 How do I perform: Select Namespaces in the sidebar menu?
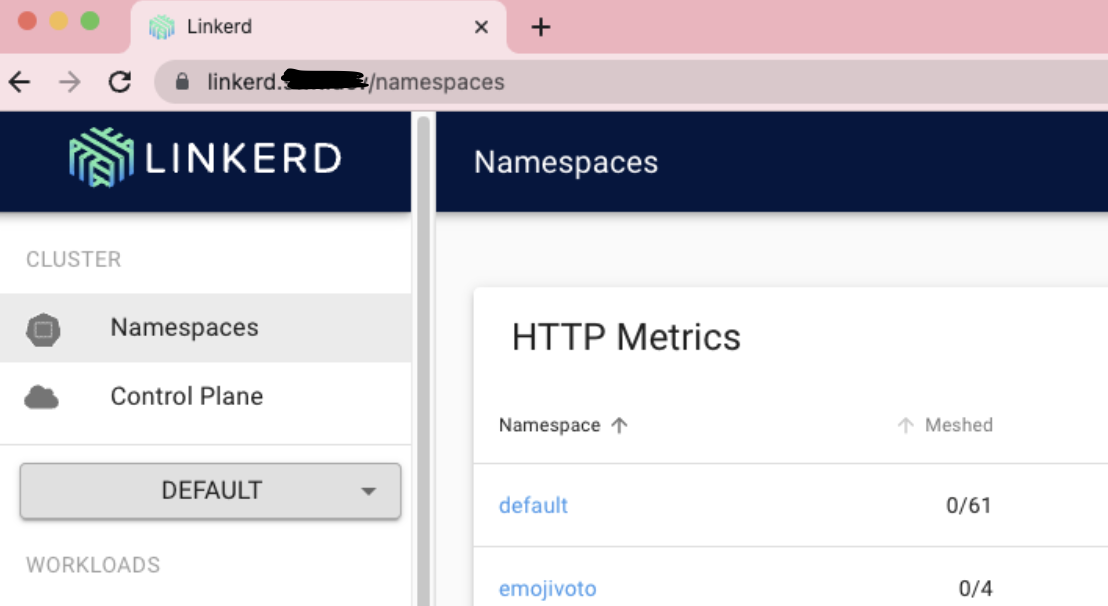[206, 328]
